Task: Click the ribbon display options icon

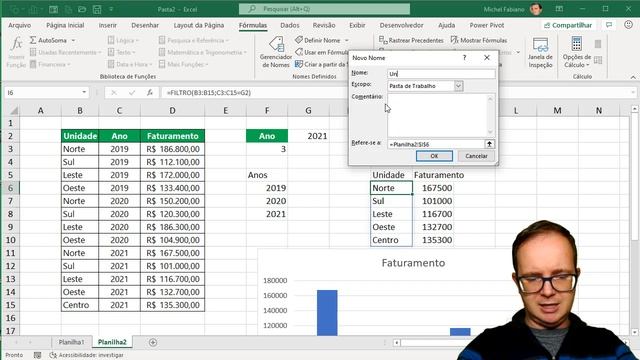Action: click(559, 9)
